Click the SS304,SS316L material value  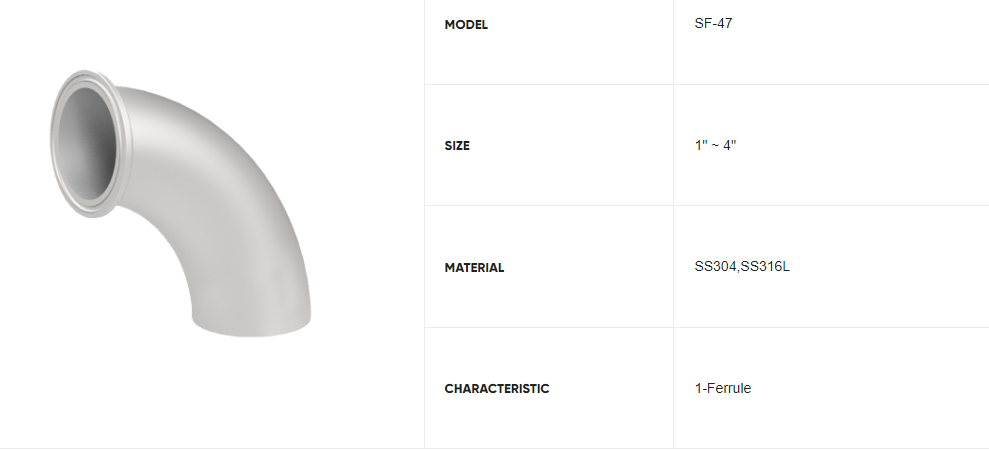[x=742, y=267]
